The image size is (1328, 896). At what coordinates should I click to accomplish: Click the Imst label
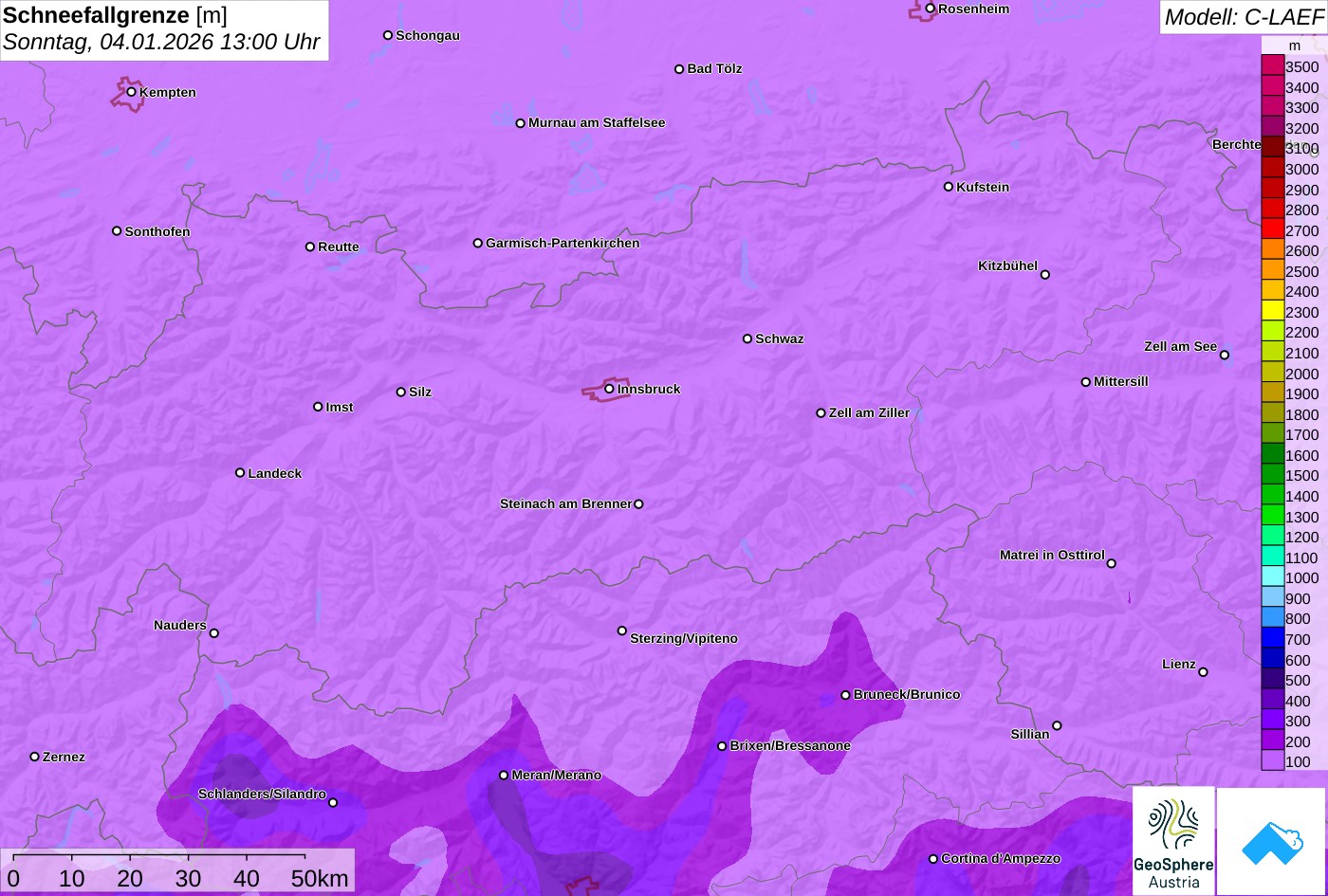(x=340, y=407)
